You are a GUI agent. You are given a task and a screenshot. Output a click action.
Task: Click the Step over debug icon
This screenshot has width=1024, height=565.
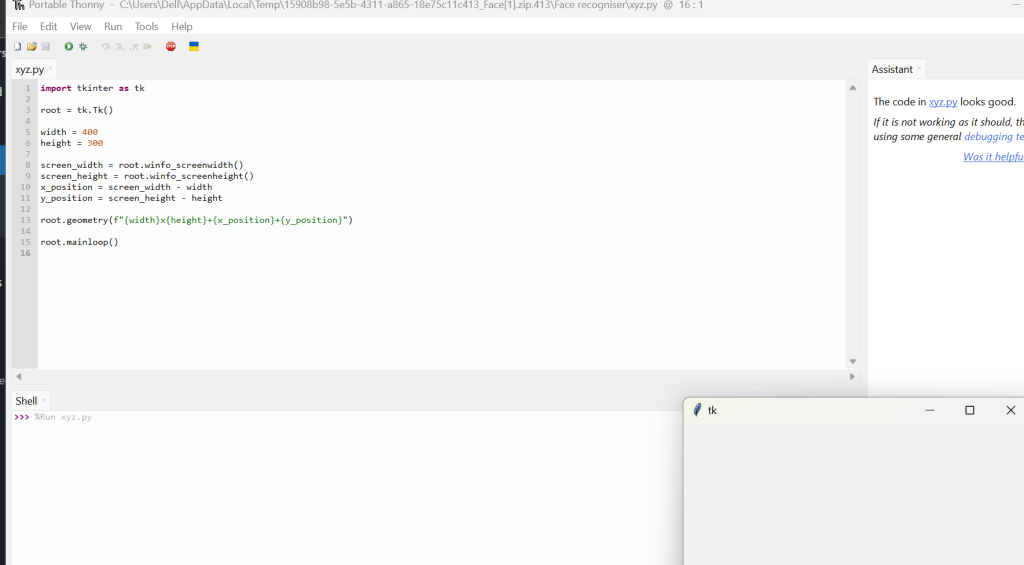106,47
